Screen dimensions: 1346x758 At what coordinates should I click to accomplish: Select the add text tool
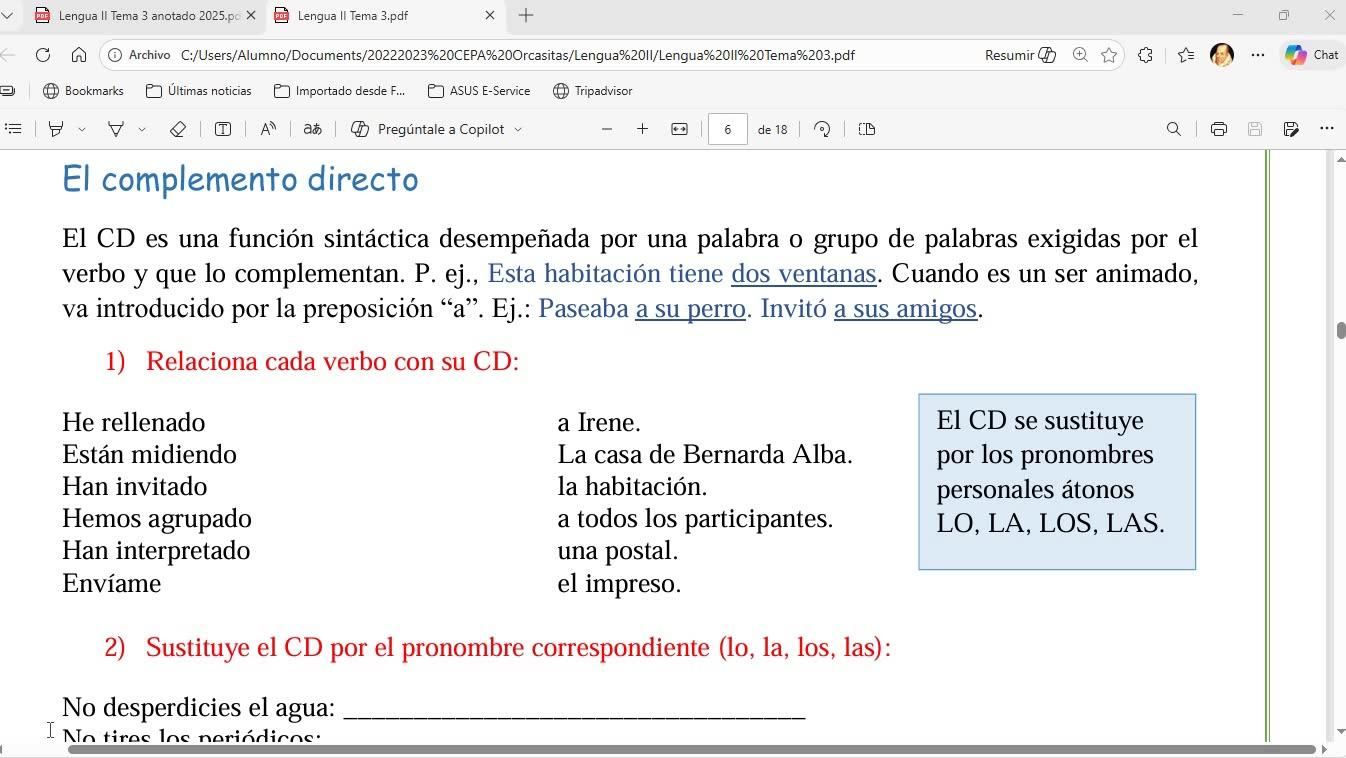pyautogui.click(x=223, y=129)
